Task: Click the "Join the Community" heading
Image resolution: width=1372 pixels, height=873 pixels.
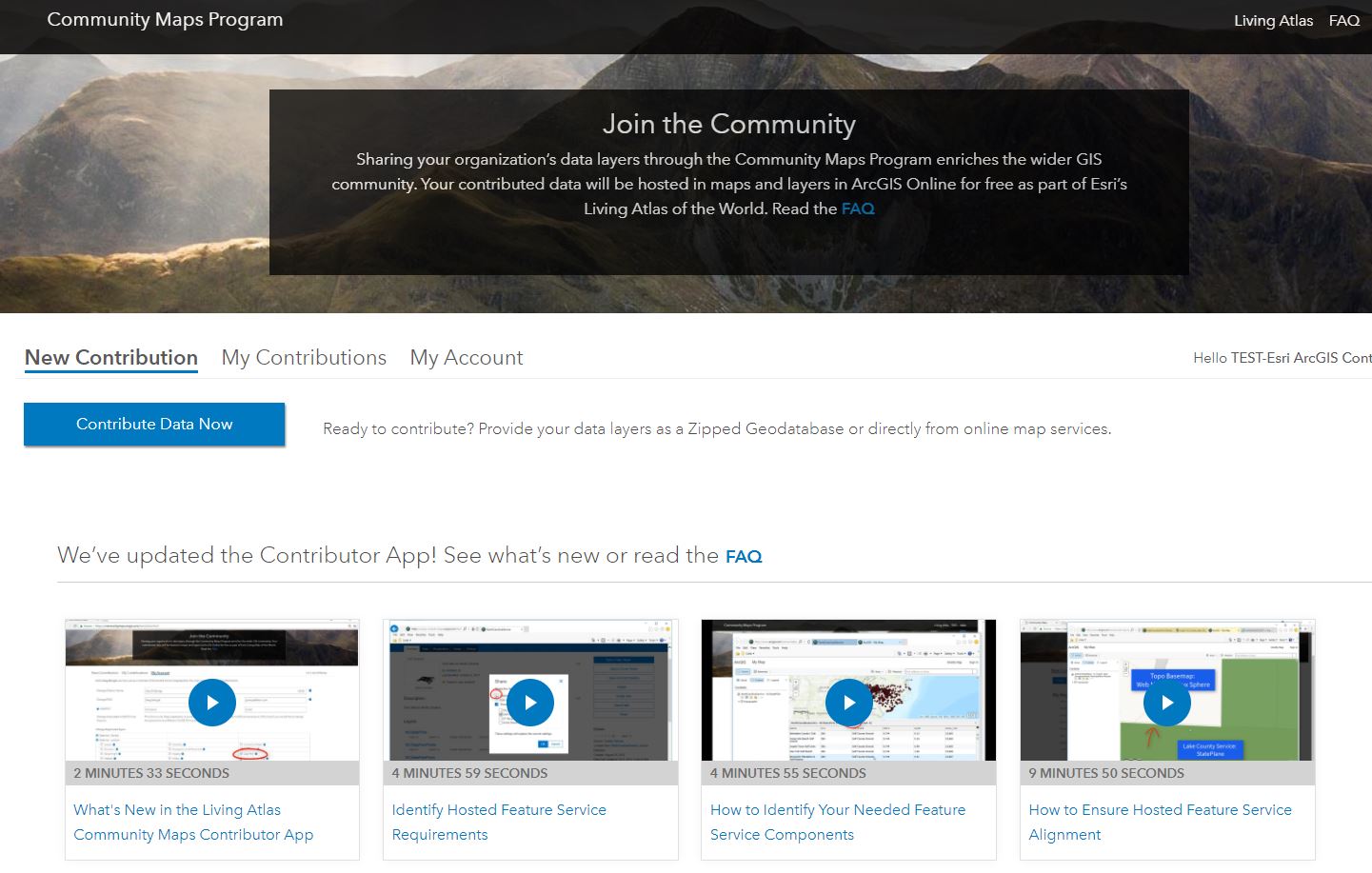Action: pyautogui.click(x=729, y=124)
